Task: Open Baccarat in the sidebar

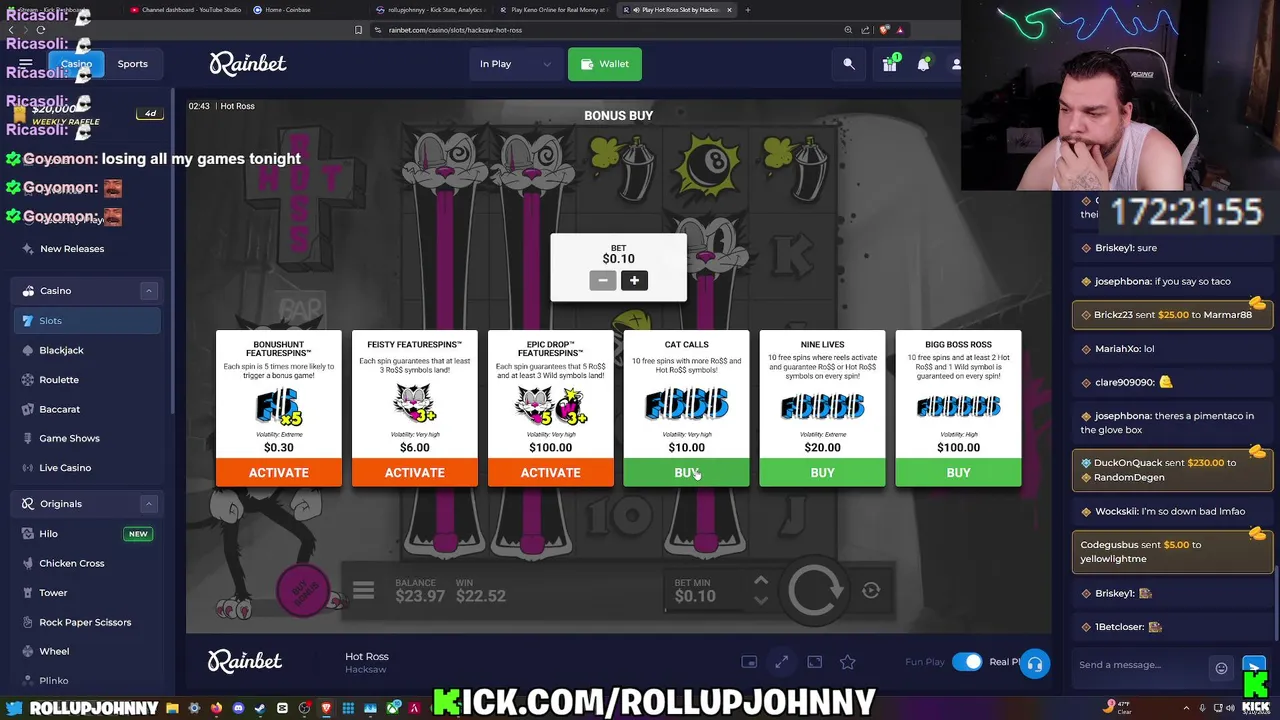Action: pos(87,409)
